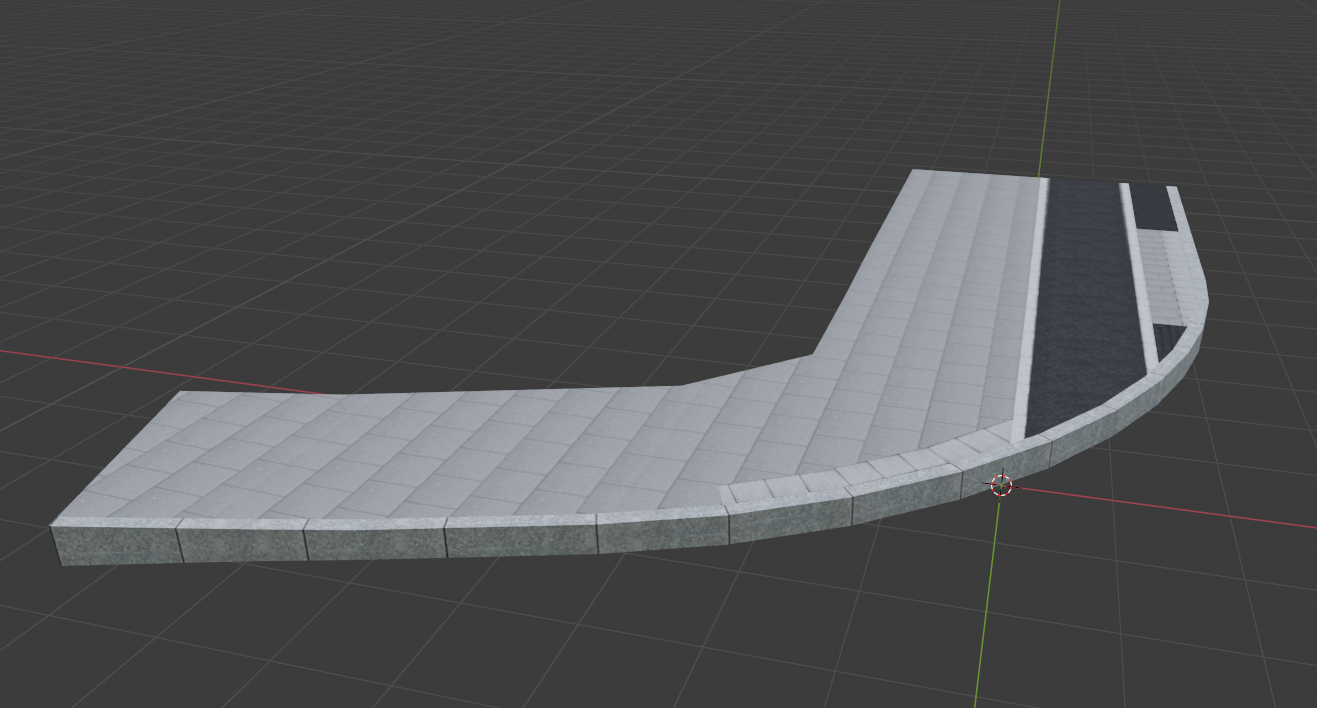Click the small dark triangular patch beside the right curb
Viewport: 1317px width, 708px height.
(x=1166, y=338)
